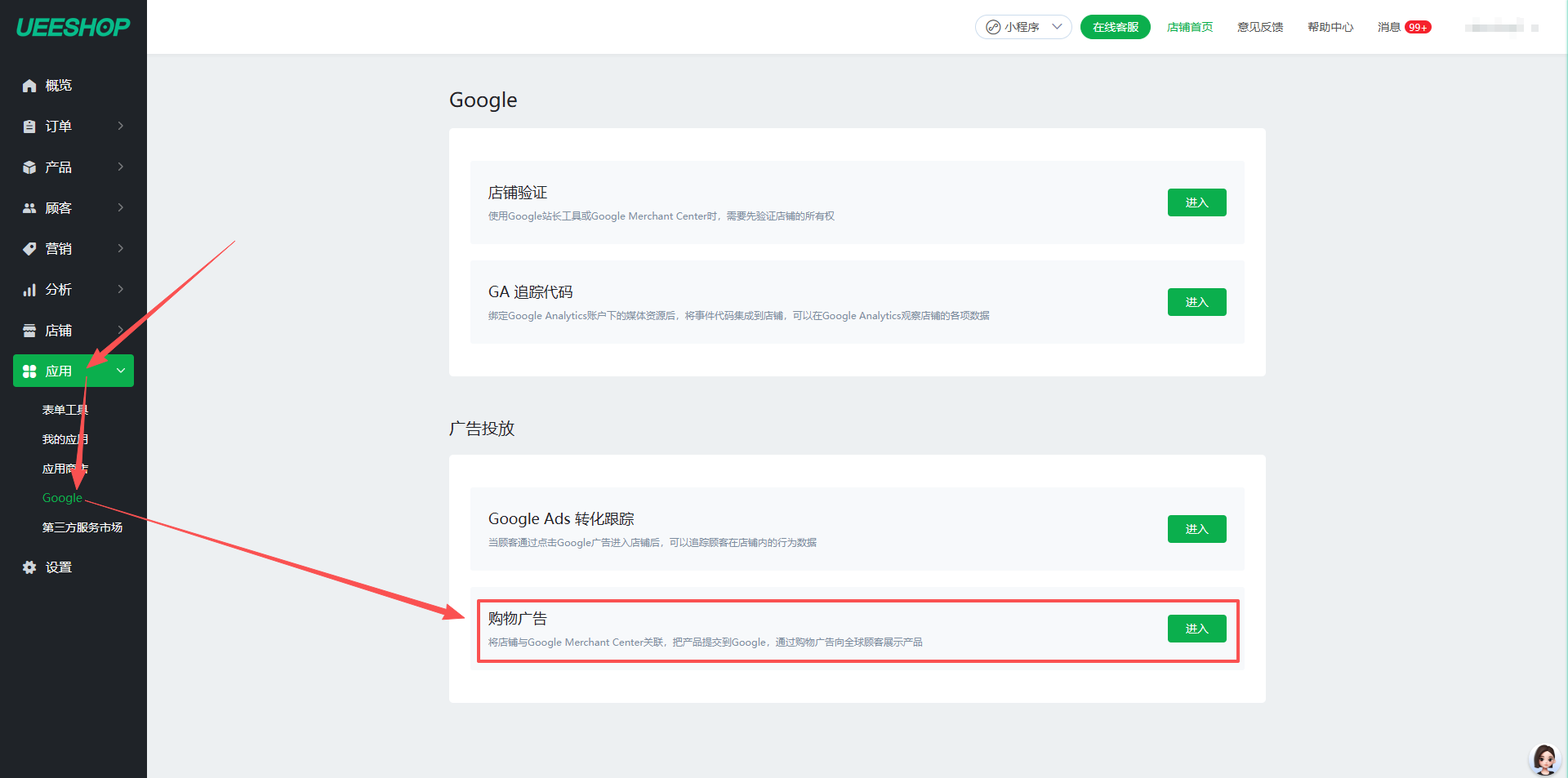1568x778 pixels.
Task: Expand the 产品 submenu arrow
Action: point(121,167)
